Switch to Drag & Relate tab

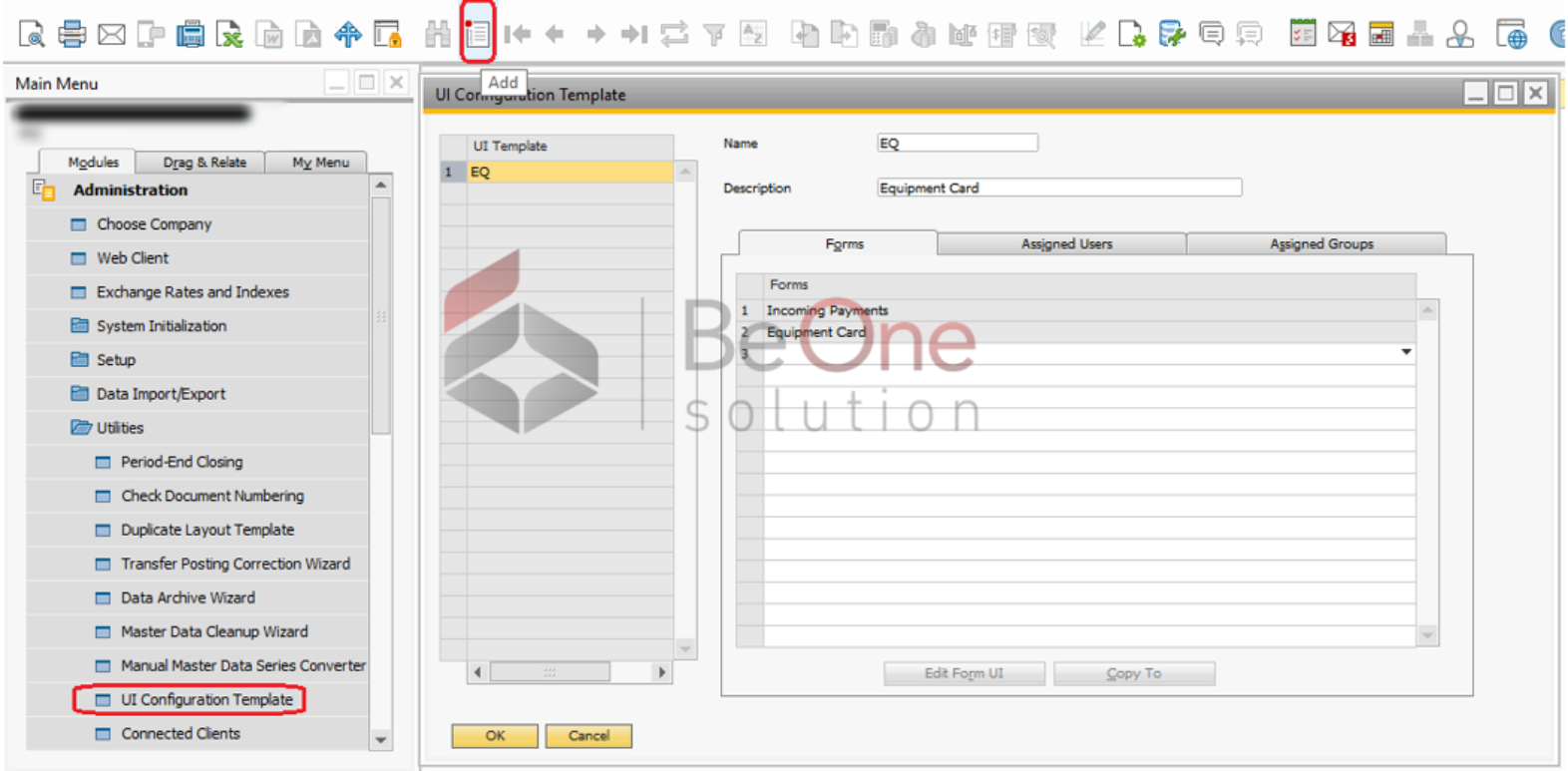[204, 162]
